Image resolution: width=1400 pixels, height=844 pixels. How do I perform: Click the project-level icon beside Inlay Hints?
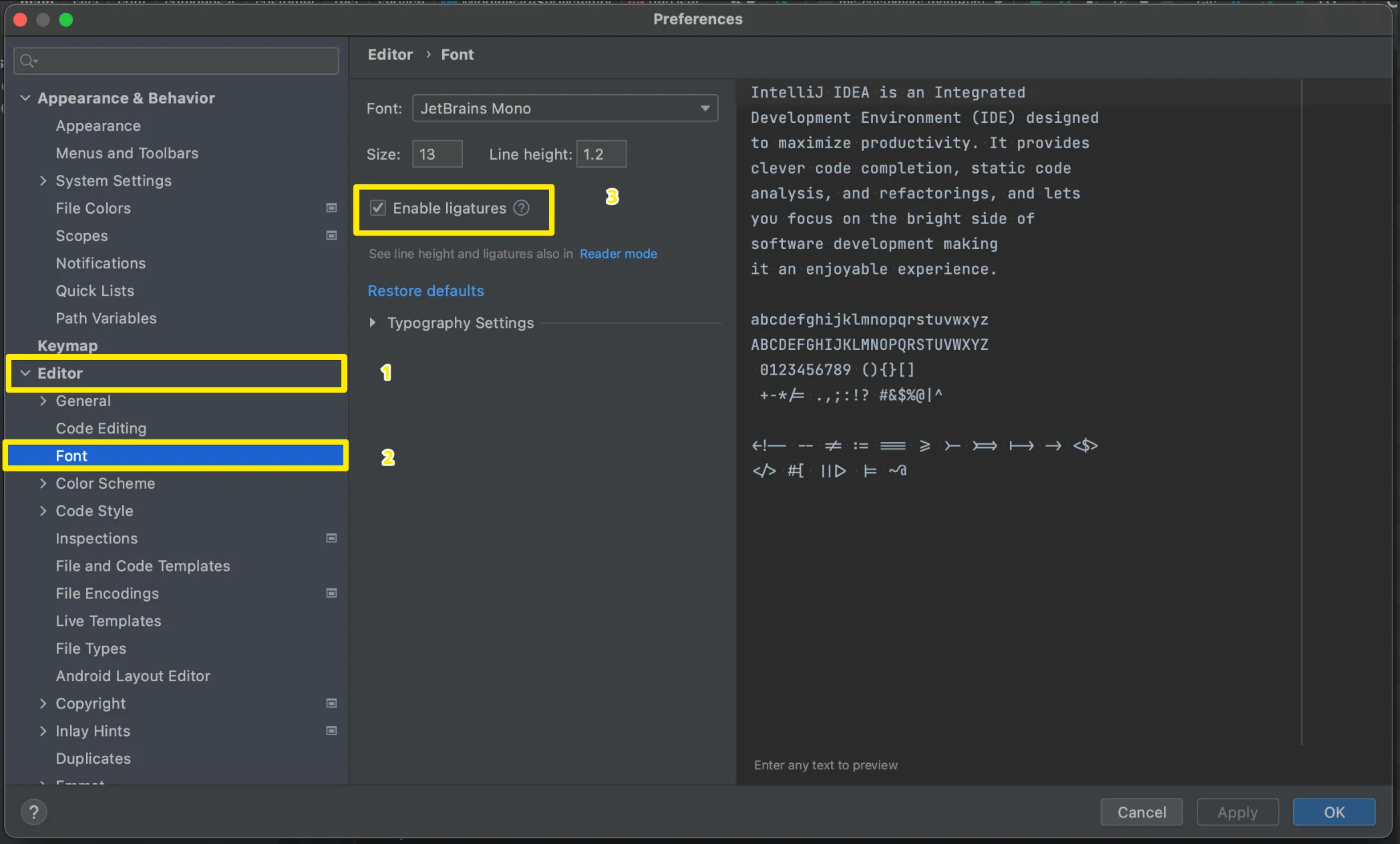tap(331, 730)
